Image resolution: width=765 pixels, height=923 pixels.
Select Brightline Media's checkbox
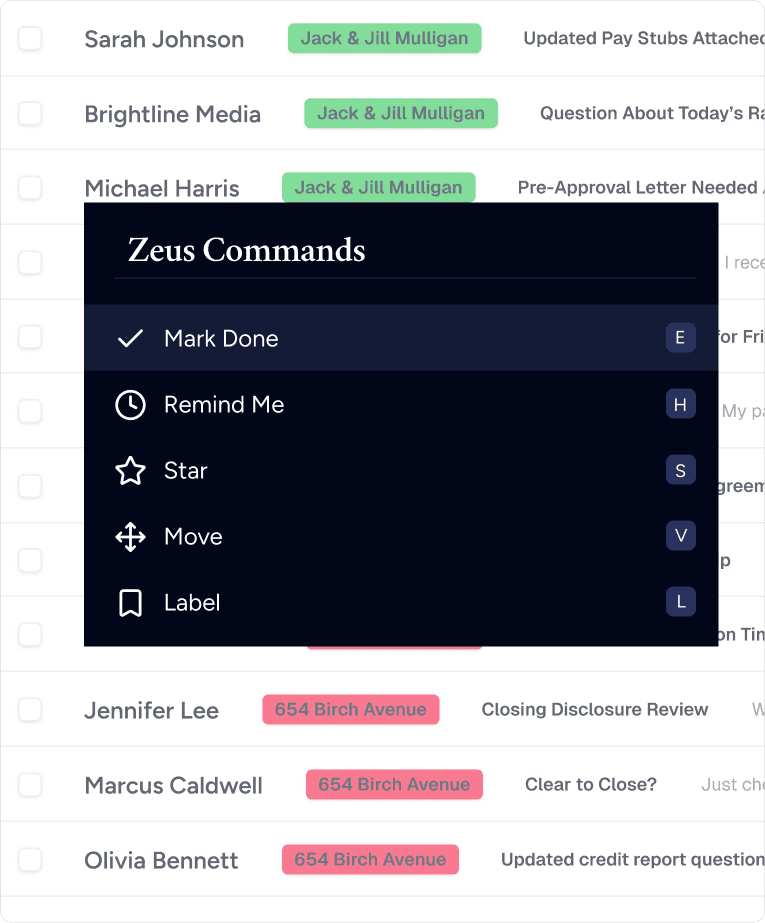(x=30, y=112)
